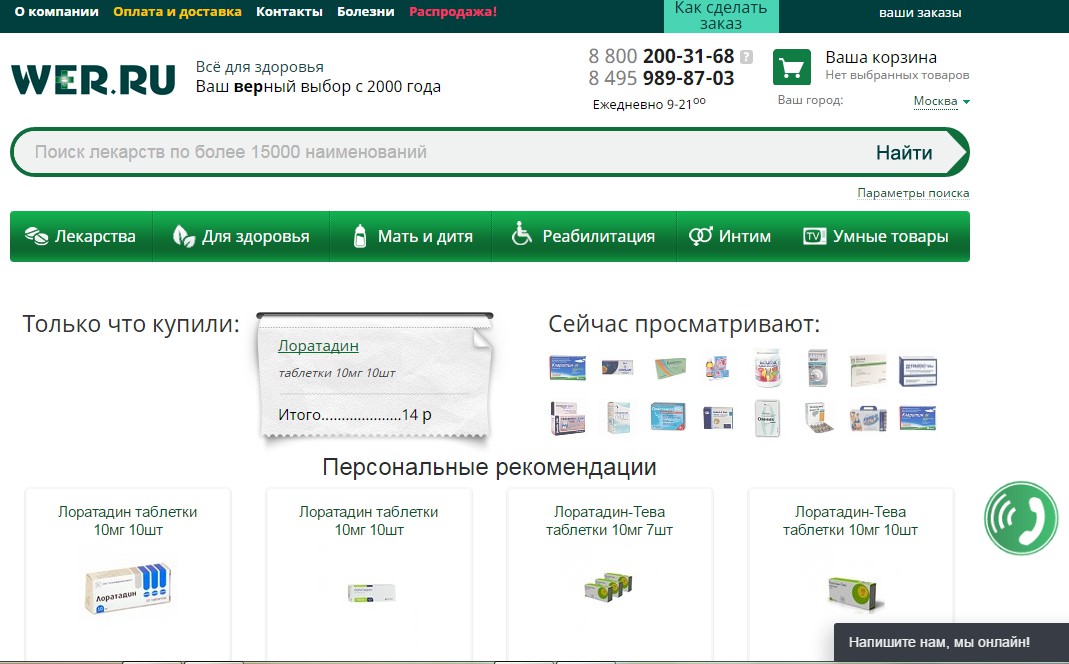Open the blister pack capsules thumbnail
The width and height of the screenshot is (1069, 664).
pos(819,417)
